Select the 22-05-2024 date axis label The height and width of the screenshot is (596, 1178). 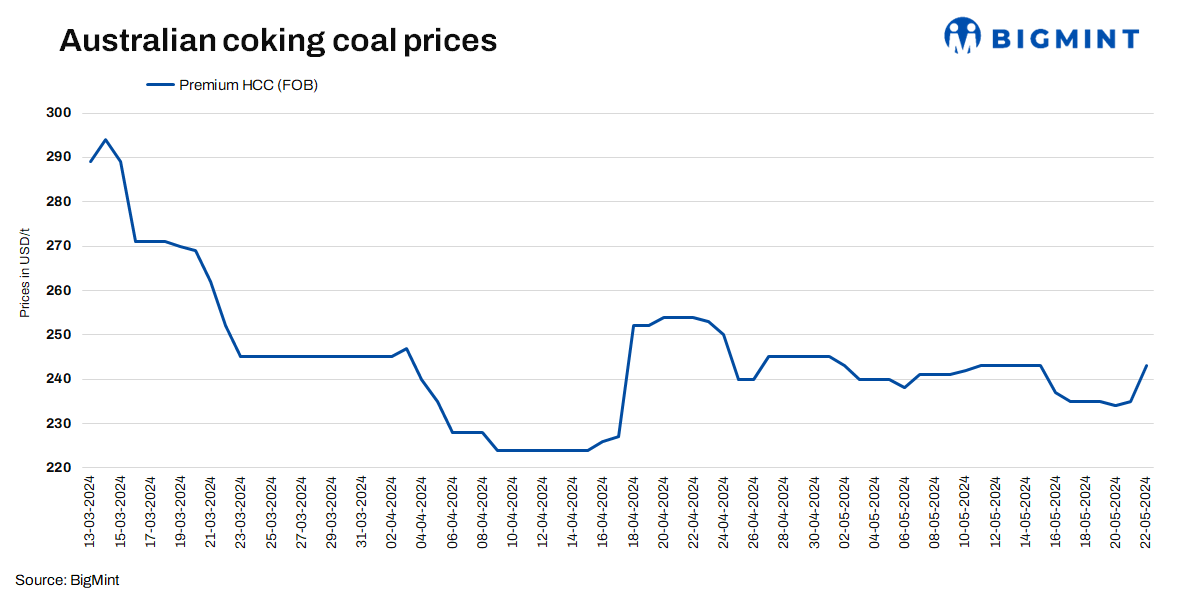tap(1146, 511)
